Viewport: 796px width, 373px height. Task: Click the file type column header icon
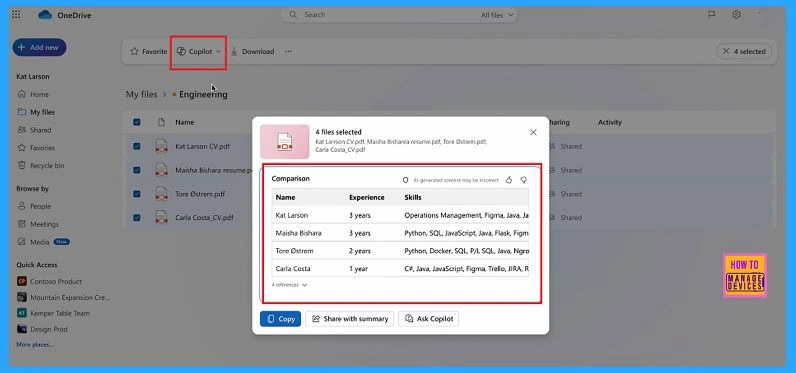pyautogui.click(x=161, y=122)
